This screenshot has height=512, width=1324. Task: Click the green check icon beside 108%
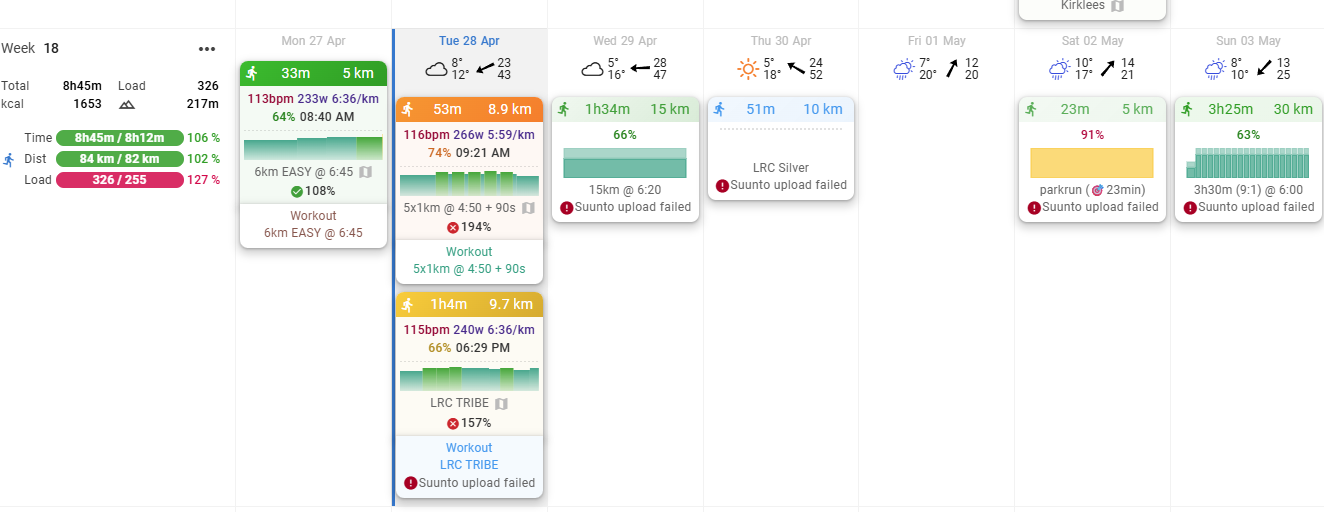click(296, 191)
